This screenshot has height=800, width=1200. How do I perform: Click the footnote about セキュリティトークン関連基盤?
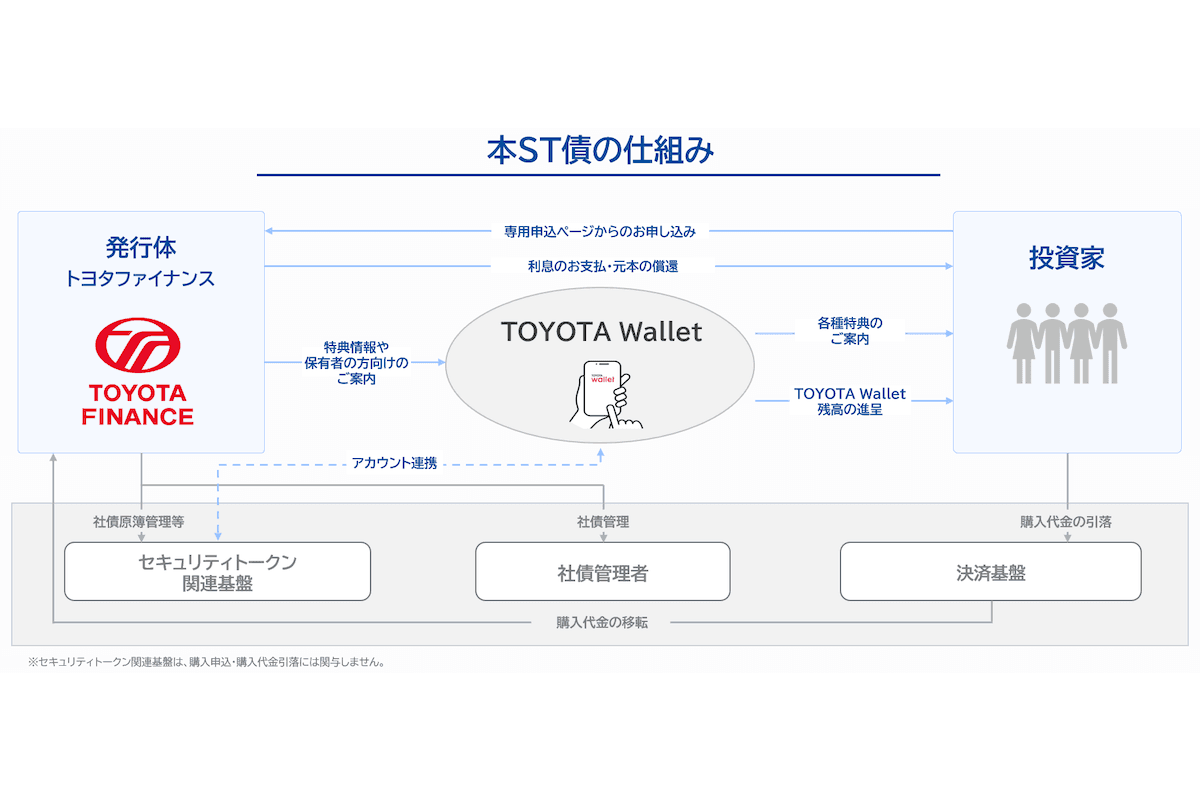coord(207,662)
